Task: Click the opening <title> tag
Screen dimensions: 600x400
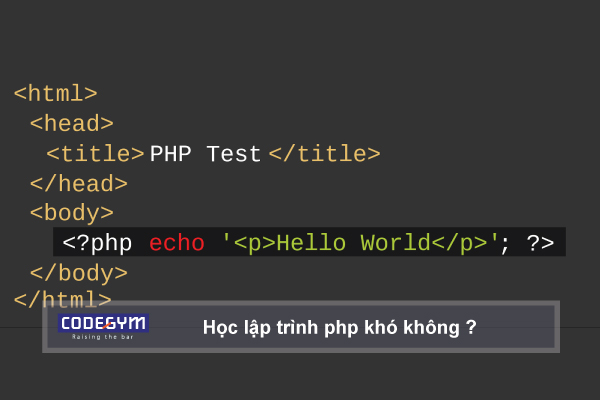Action: 95,154
